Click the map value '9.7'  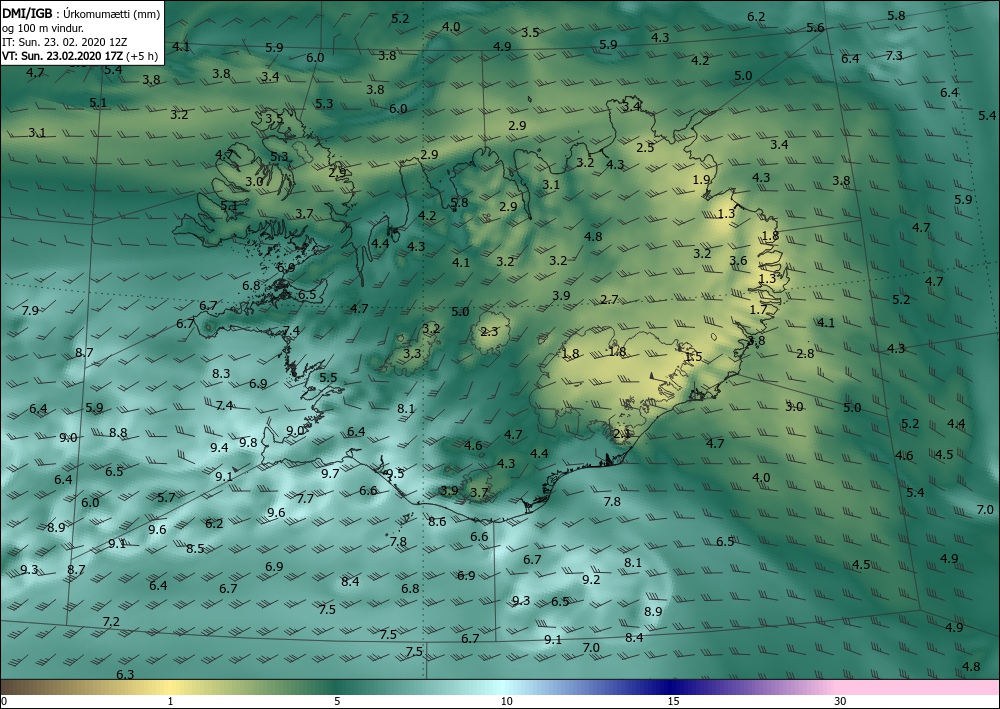point(330,473)
